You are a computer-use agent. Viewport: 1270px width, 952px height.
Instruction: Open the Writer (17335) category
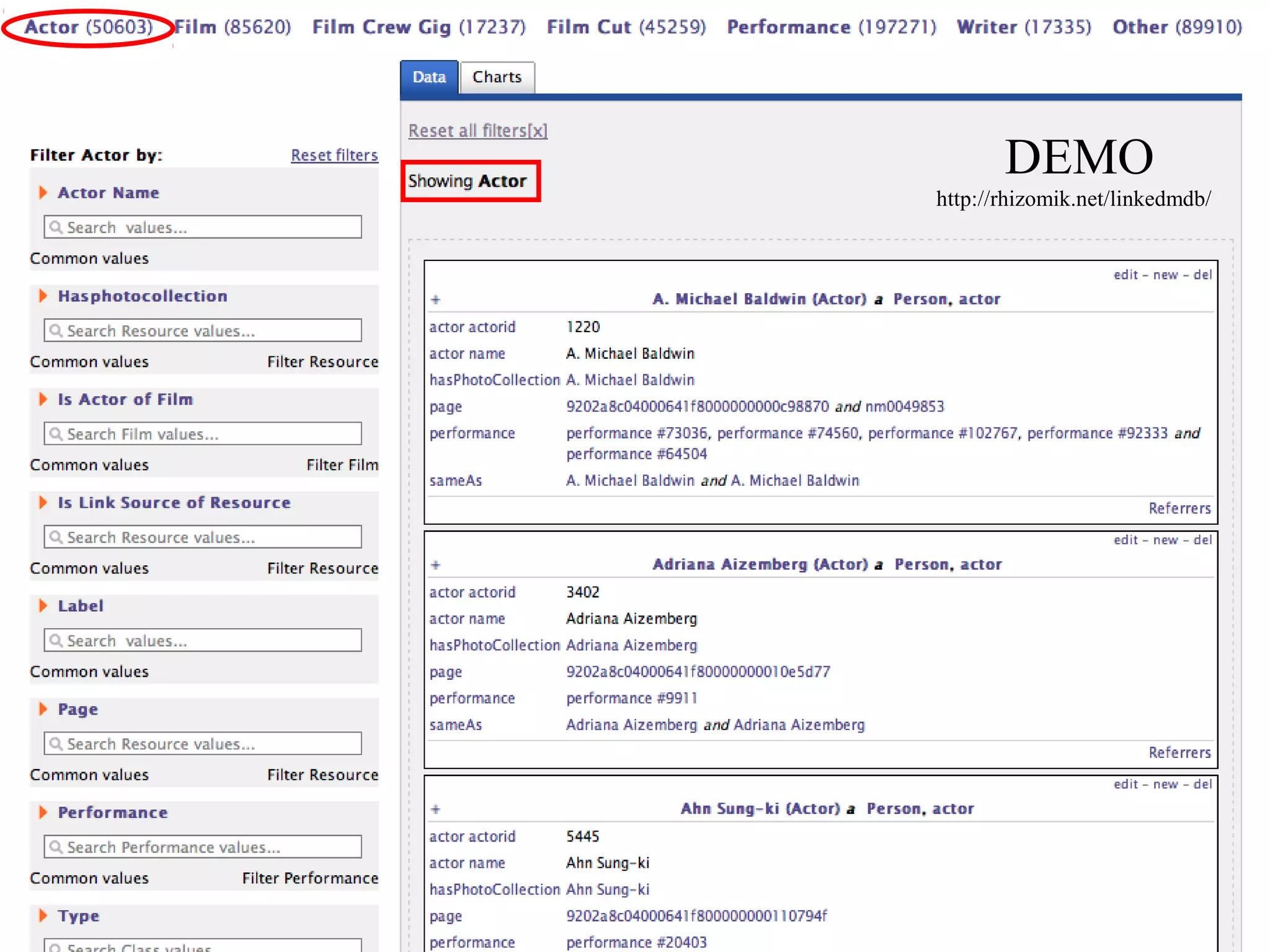tap(1024, 27)
